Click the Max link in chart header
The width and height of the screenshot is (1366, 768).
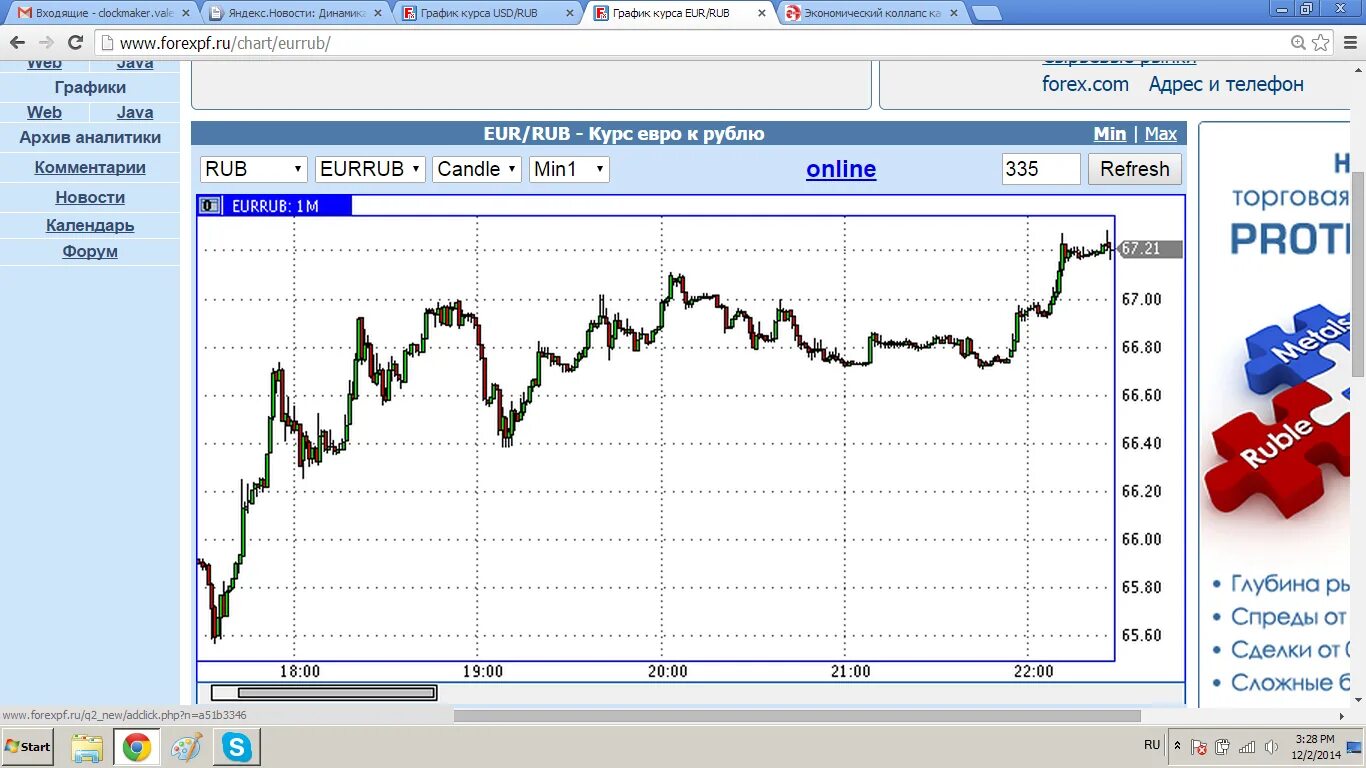click(1161, 134)
